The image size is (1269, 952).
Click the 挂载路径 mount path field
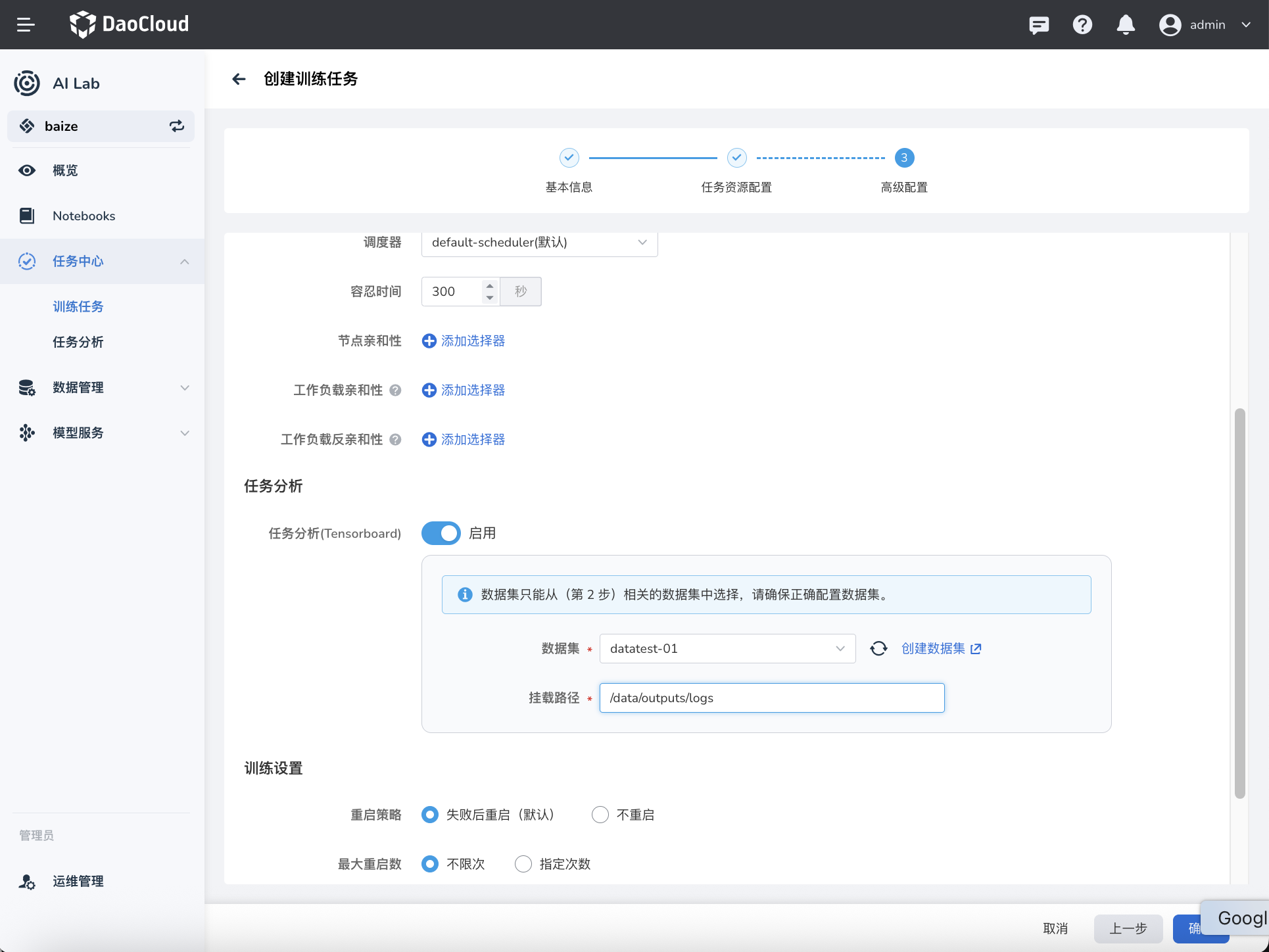click(x=771, y=698)
